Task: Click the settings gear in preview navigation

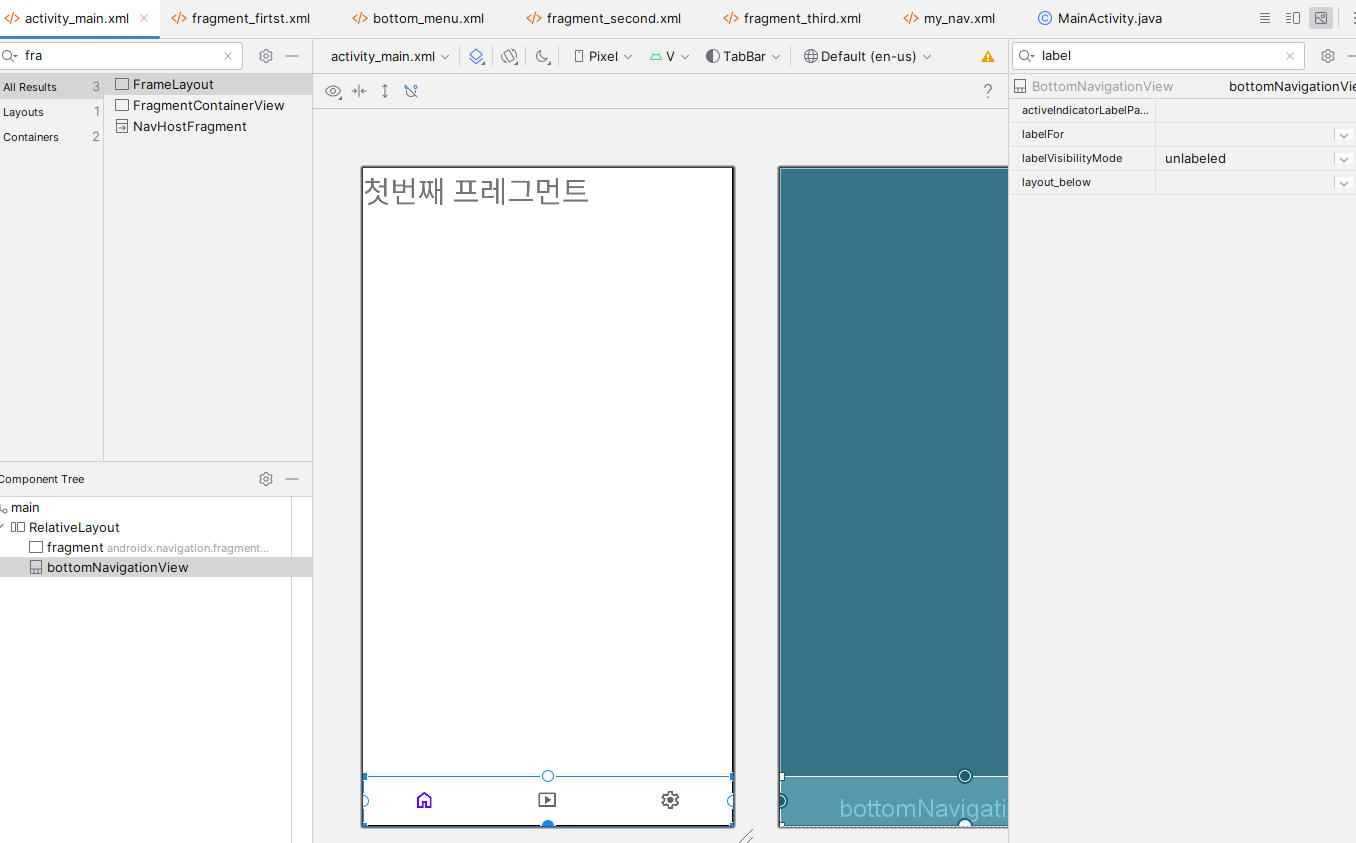Action: [670, 800]
